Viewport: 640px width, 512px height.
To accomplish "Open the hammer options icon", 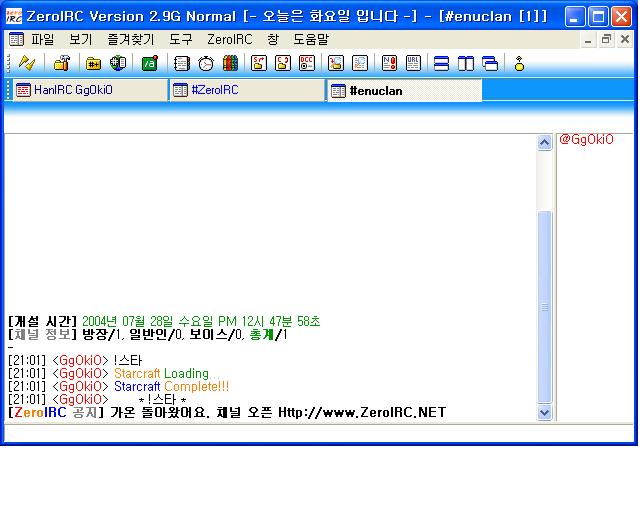I will click(62, 63).
